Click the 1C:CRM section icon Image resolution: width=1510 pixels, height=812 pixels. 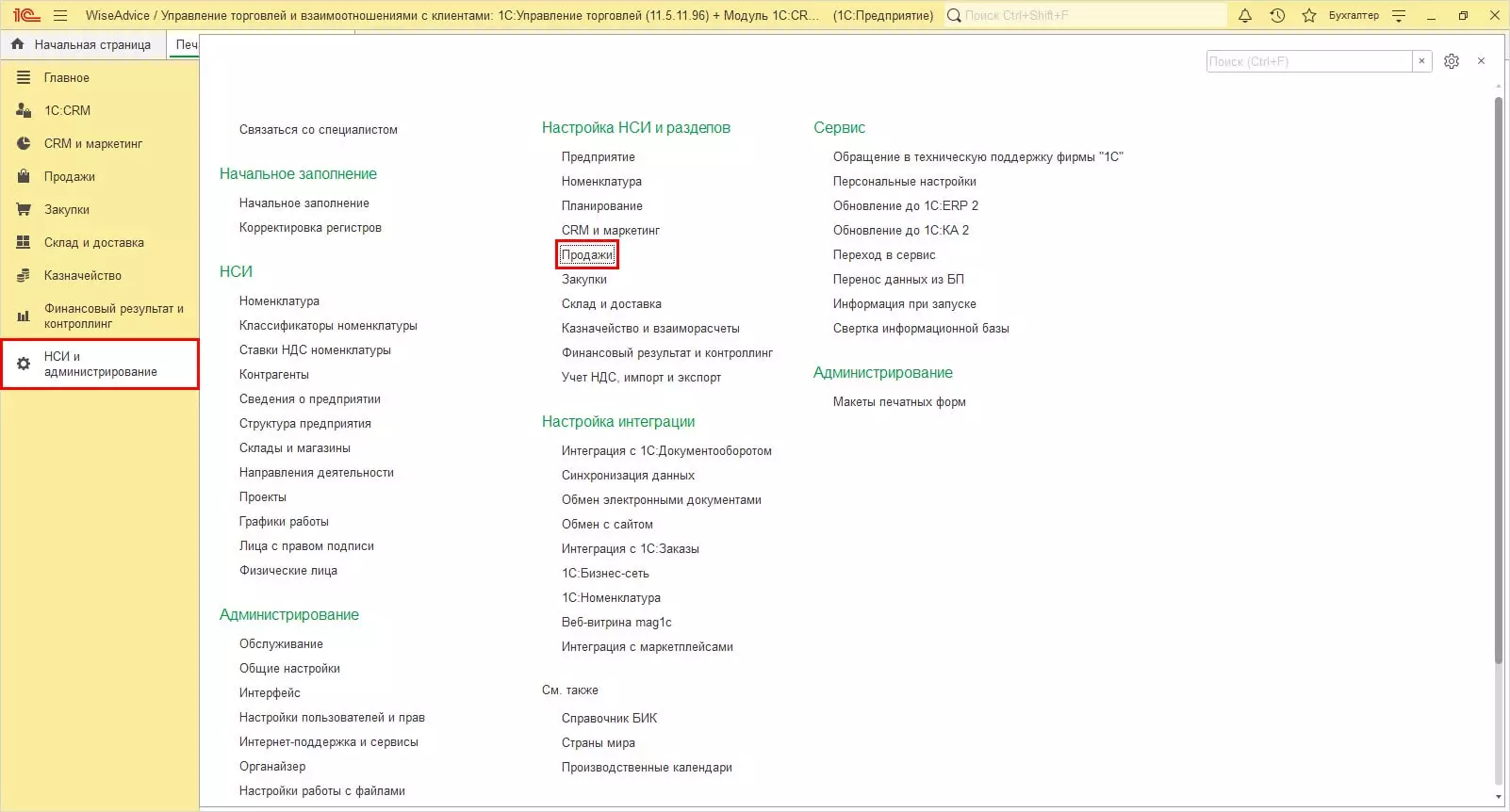[24, 110]
